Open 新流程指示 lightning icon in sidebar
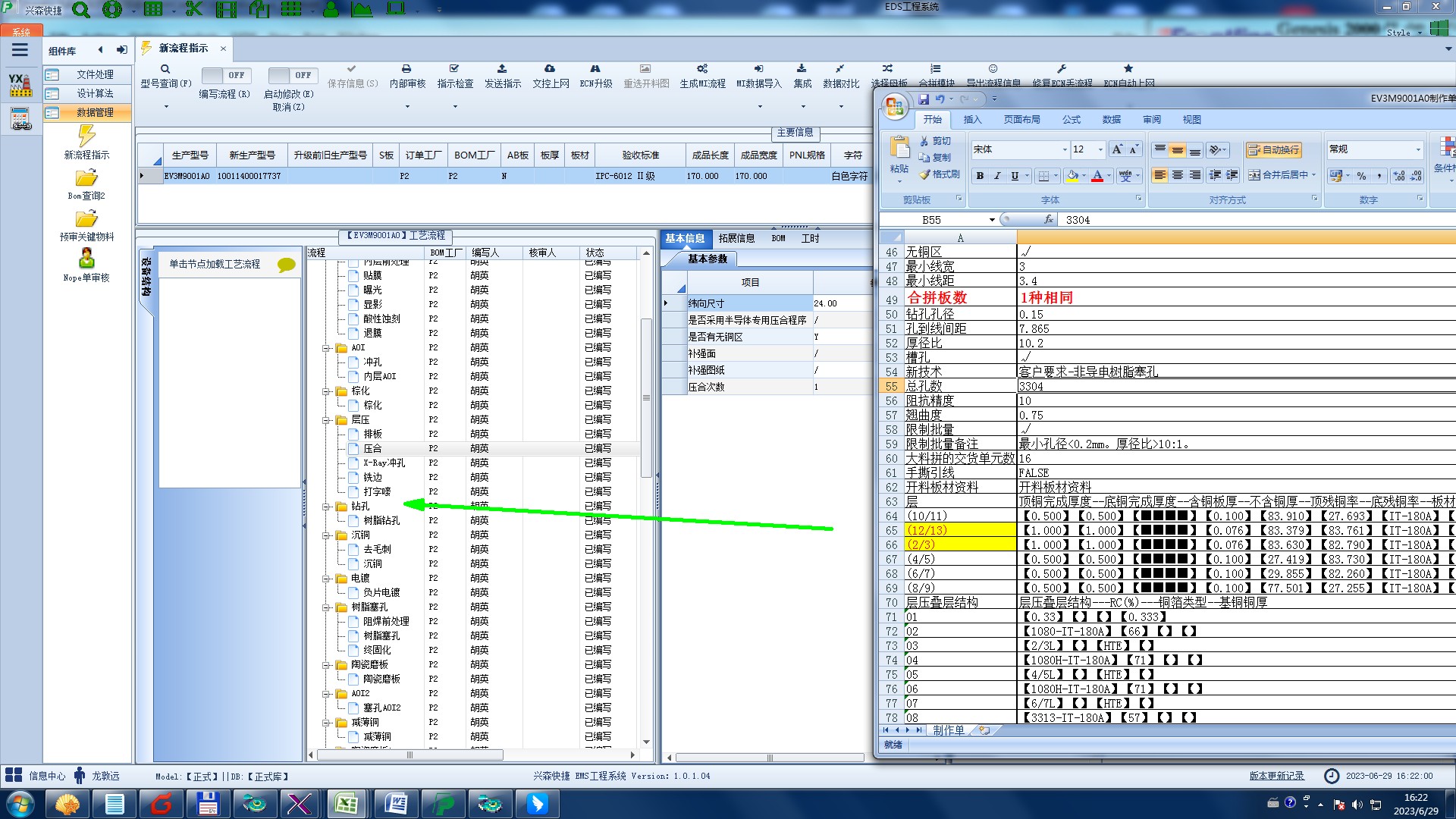This screenshot has width=1456, height=819. point(86,136)
